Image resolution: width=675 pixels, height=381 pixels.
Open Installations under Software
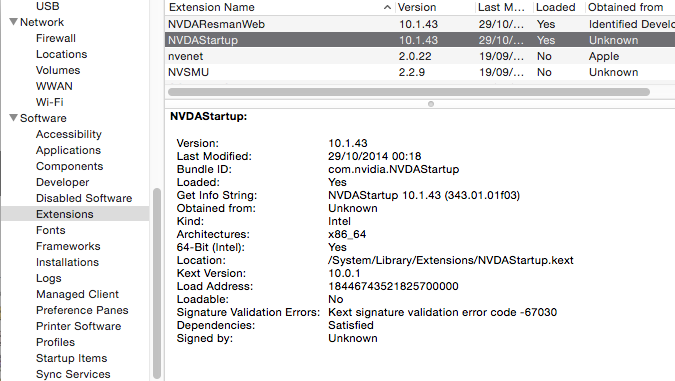coord(67,262)
